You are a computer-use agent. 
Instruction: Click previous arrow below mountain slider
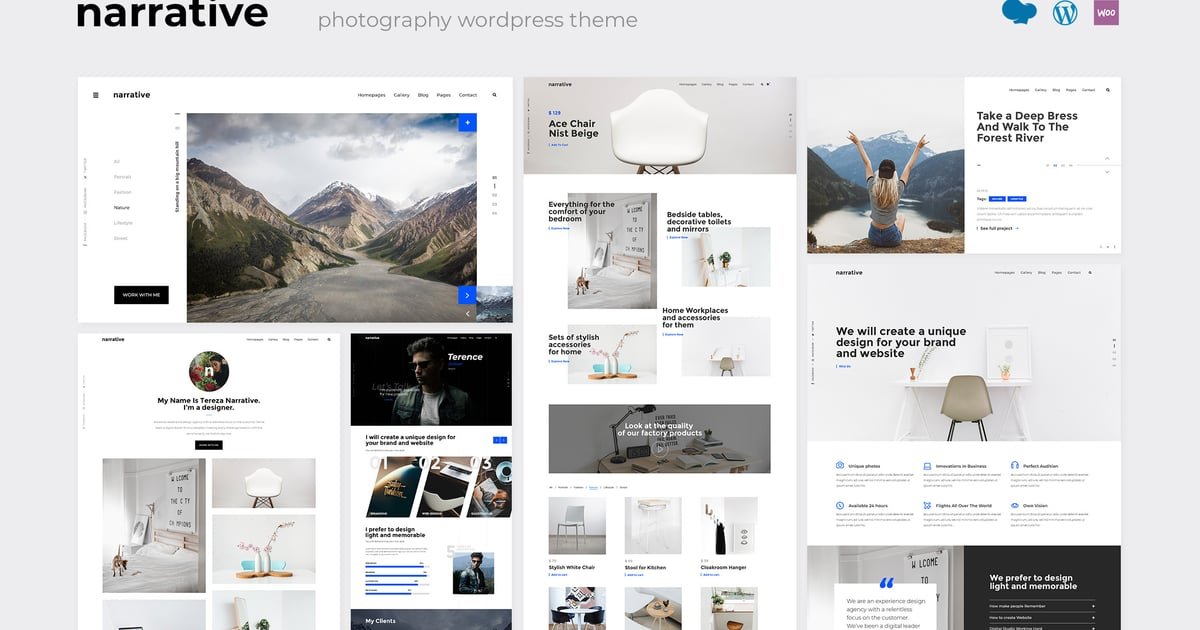[467, 313]
